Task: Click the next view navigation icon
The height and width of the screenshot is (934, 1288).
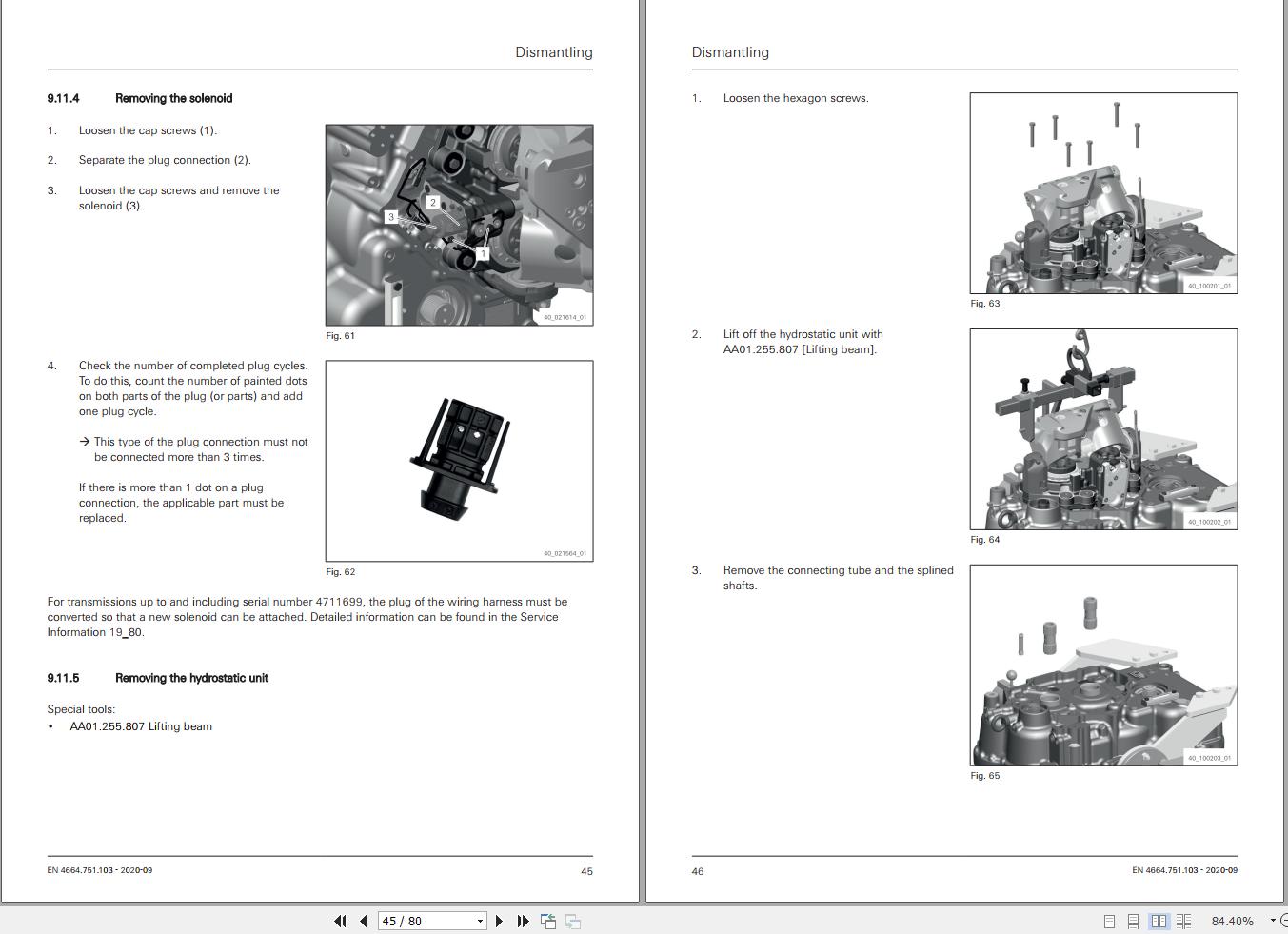Action: coord(571,921)
